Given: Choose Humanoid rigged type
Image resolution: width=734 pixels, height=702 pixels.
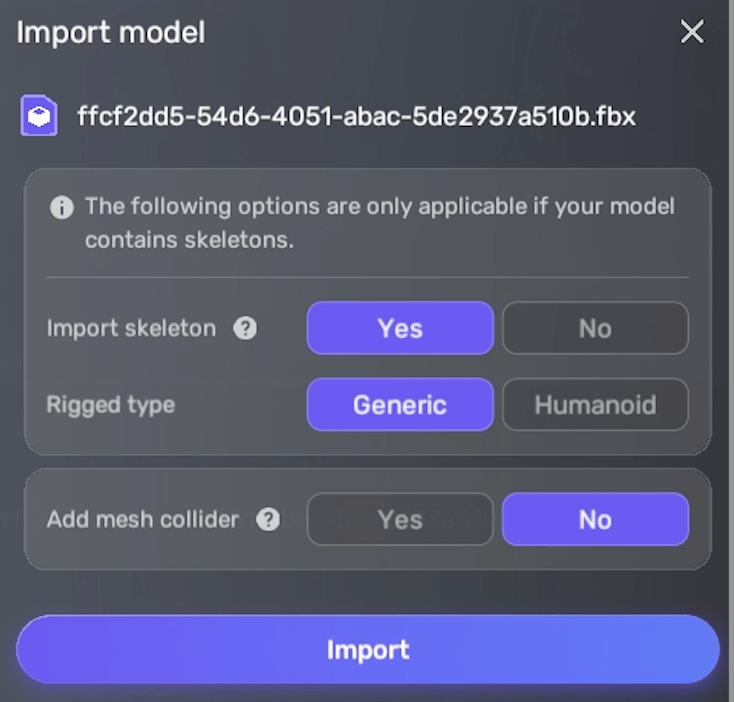Looking at the screenshot, I should coord(595,405).
